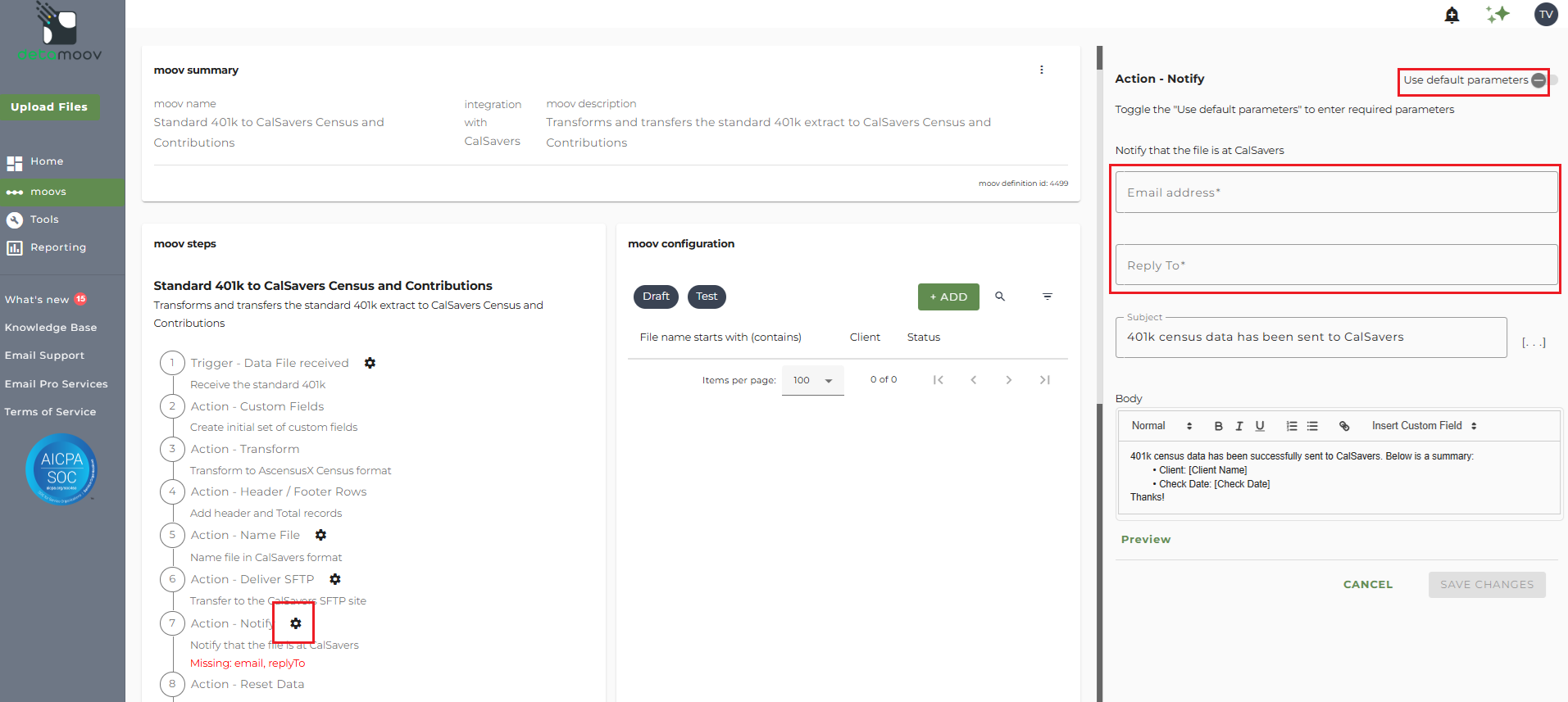Open settings gear for Trigger - Data File received

370,363
